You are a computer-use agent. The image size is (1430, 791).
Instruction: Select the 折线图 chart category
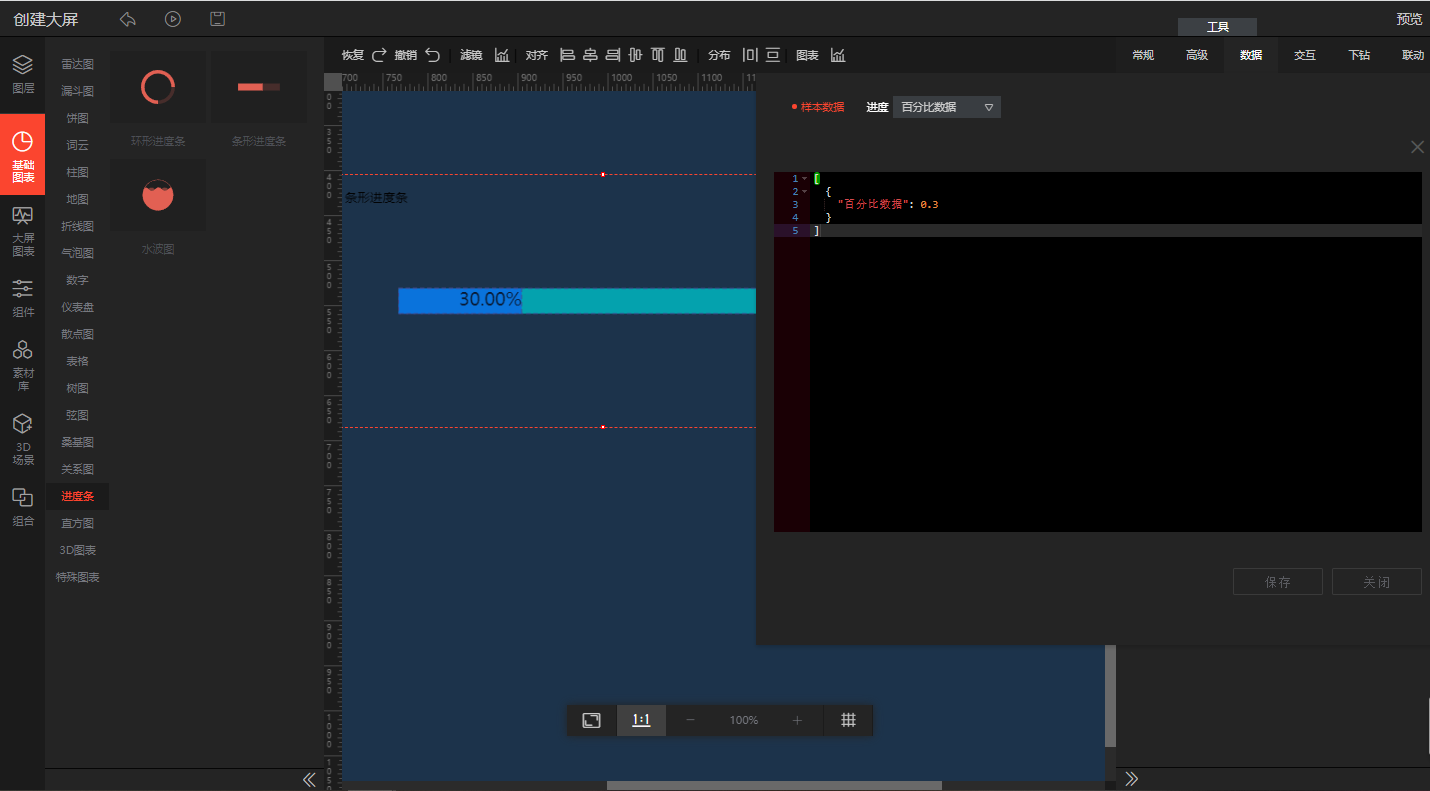pos(78,226)
